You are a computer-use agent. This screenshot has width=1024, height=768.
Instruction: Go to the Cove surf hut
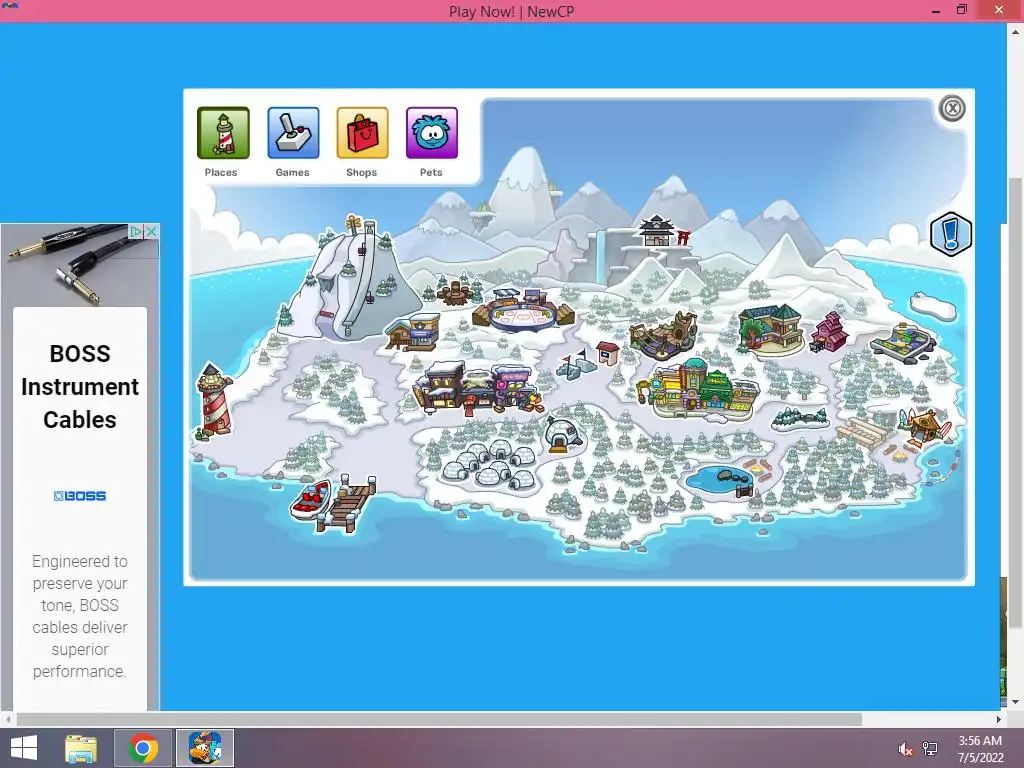click(x=925, y=426)
